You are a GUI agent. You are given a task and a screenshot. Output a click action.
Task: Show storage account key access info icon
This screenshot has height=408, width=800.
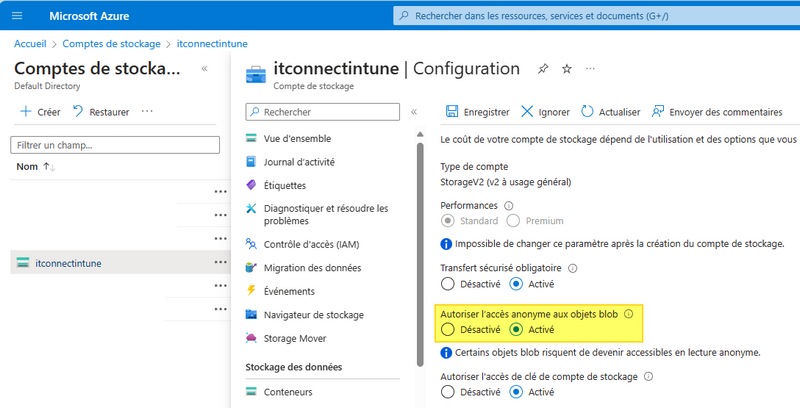click(x=648, y=376)
